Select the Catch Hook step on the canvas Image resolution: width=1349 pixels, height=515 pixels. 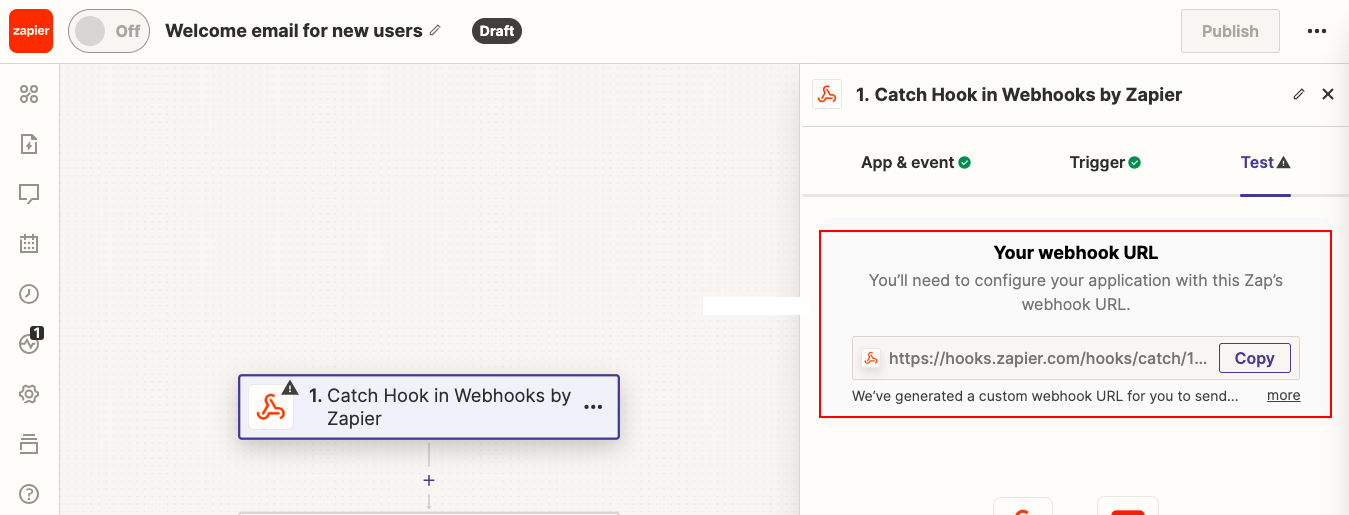point(429,407)
